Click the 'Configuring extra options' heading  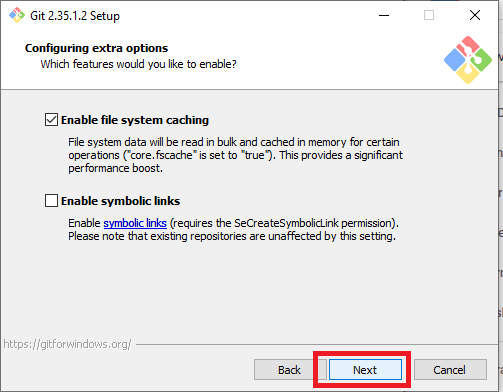tap(96, 48)
